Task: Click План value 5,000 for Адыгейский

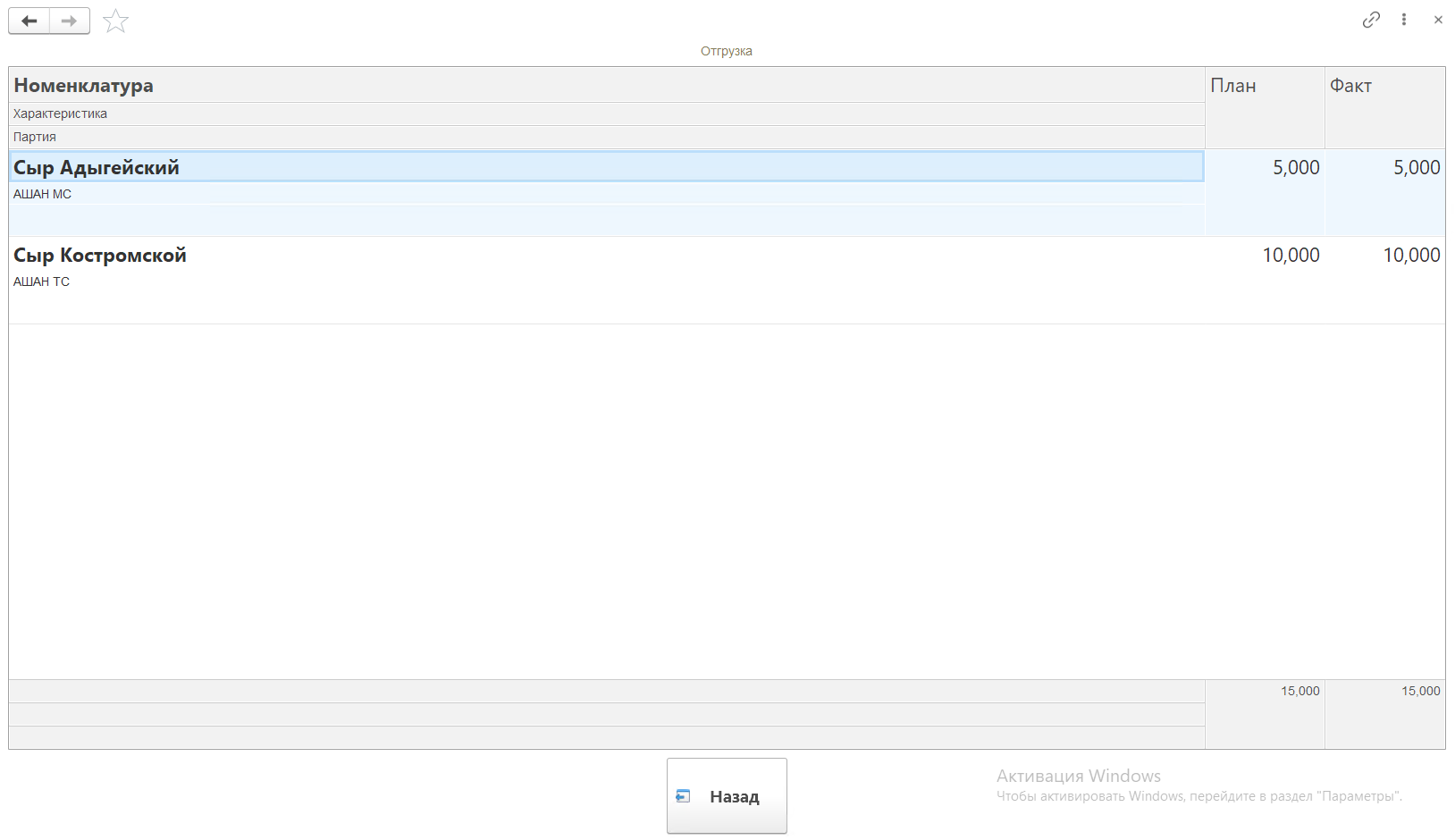Action: coord(1296,167)
